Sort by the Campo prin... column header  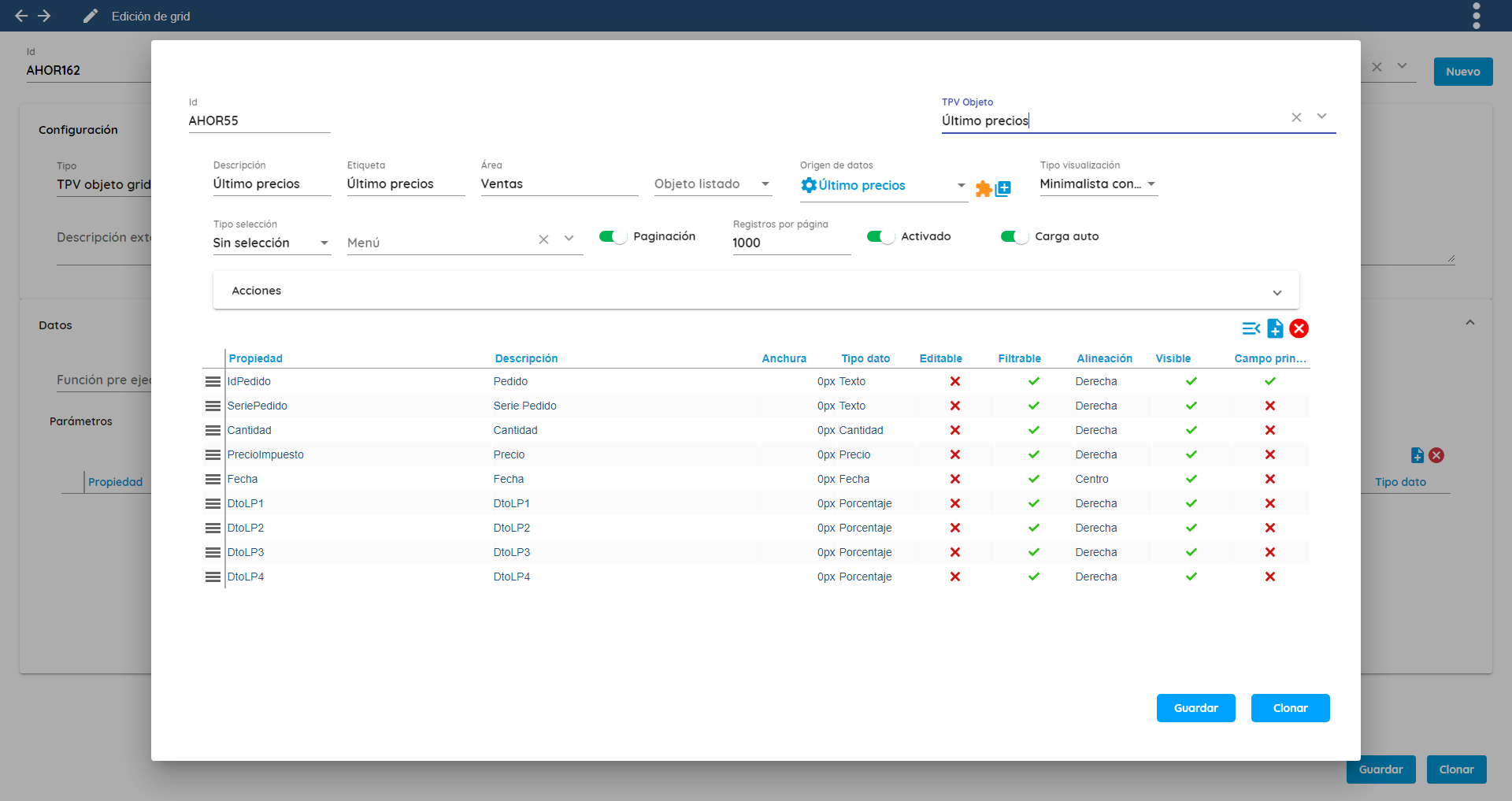1270,358
